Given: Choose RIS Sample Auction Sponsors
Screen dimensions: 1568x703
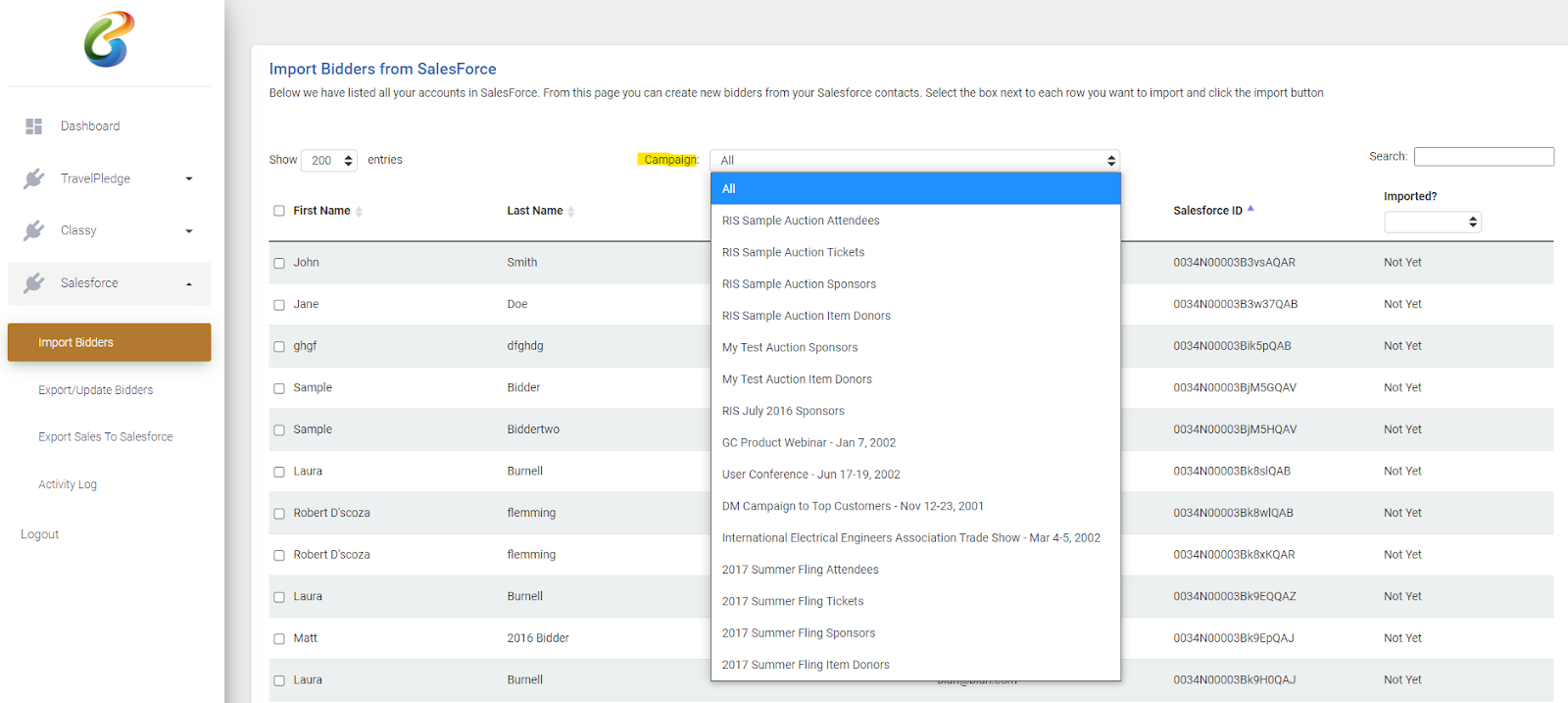Looking at the screenshot, I should (x=915, y=284).
